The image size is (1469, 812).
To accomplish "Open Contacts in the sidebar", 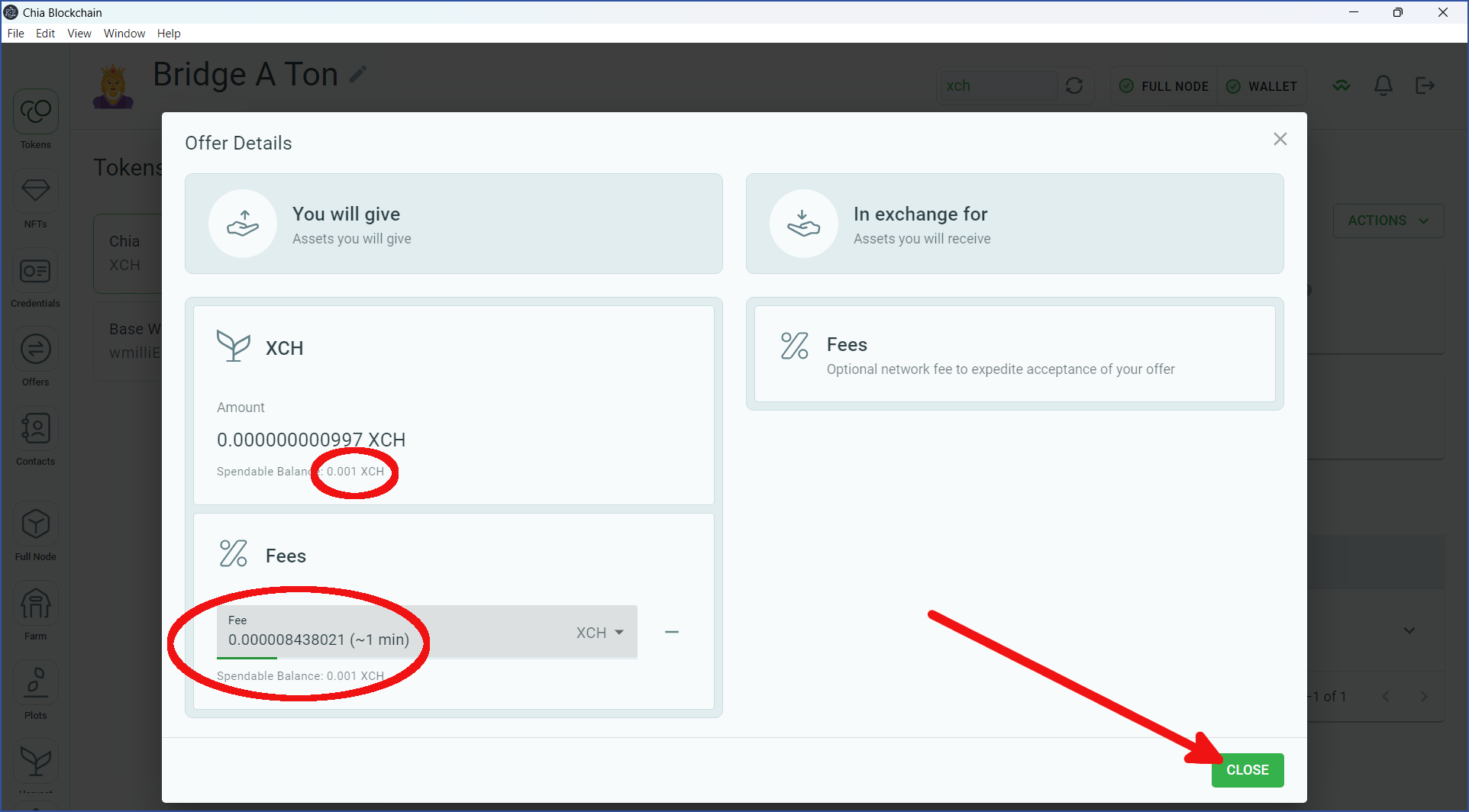I will [35, 429].
